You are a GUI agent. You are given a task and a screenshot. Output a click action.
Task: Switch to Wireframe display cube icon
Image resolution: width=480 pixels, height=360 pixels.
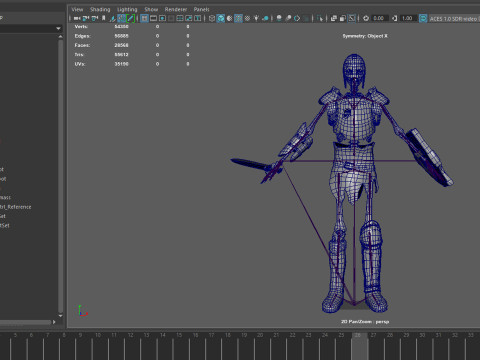pos(212,18)
